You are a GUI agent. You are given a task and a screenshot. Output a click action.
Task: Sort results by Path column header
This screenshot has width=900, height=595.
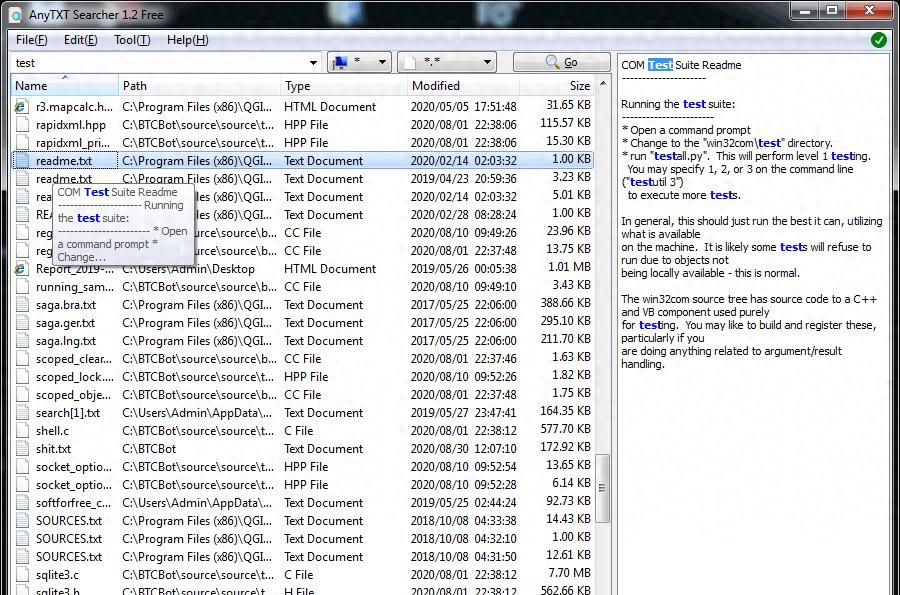click(199, 86)
